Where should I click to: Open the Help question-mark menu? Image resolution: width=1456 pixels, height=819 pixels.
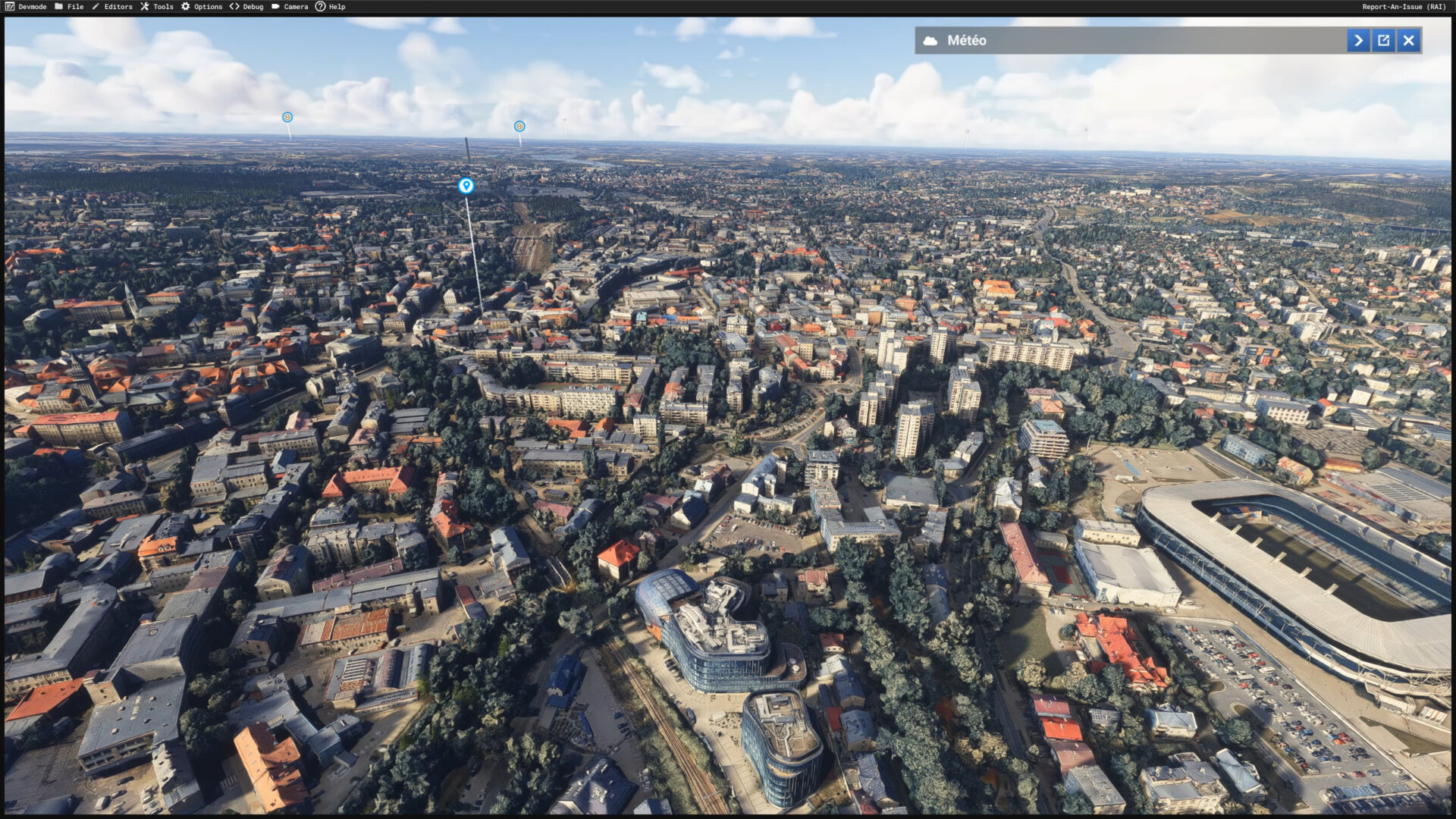coord(331,6)
